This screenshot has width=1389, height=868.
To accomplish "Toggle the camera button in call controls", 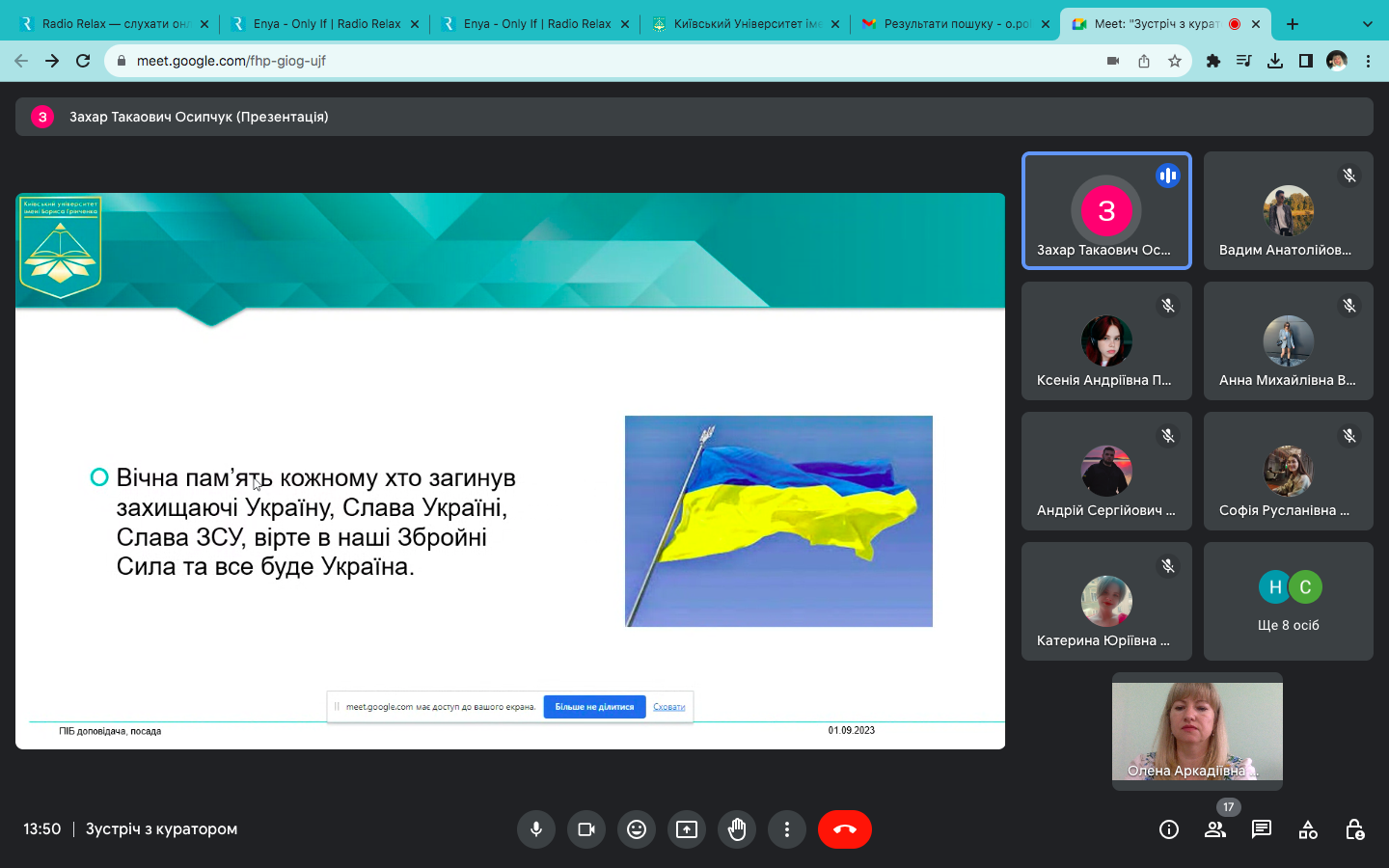I will coord(586,829).
